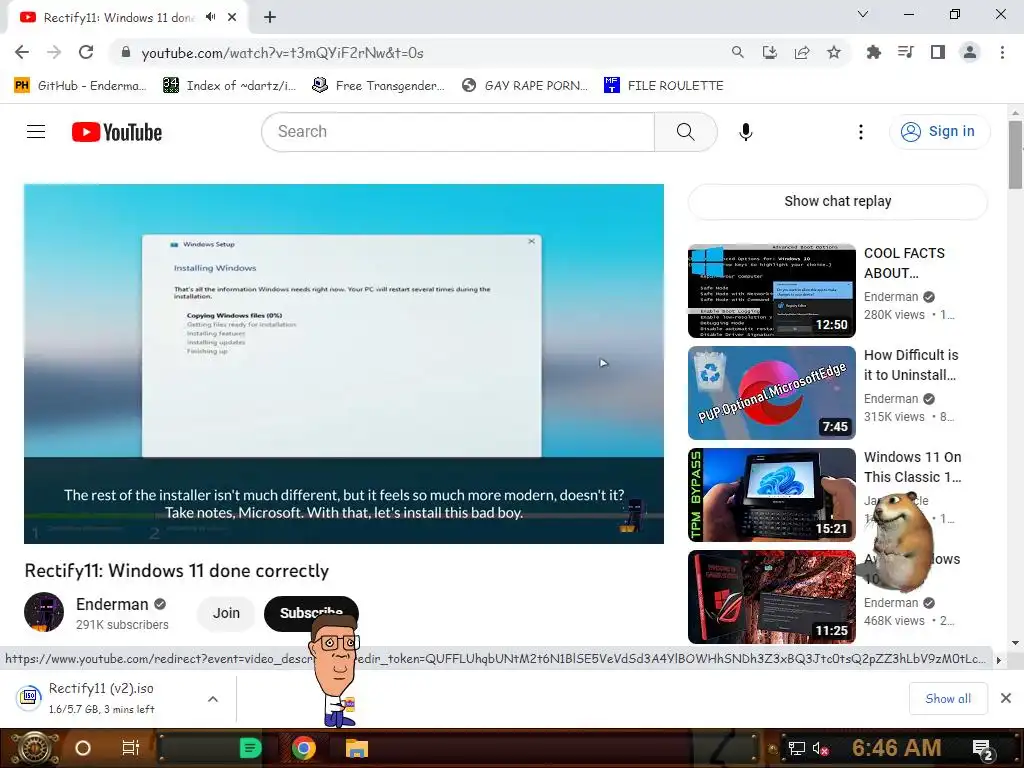Click the 6:46 AM taskbar clock

pyautogui.click(x=896, y=748)
